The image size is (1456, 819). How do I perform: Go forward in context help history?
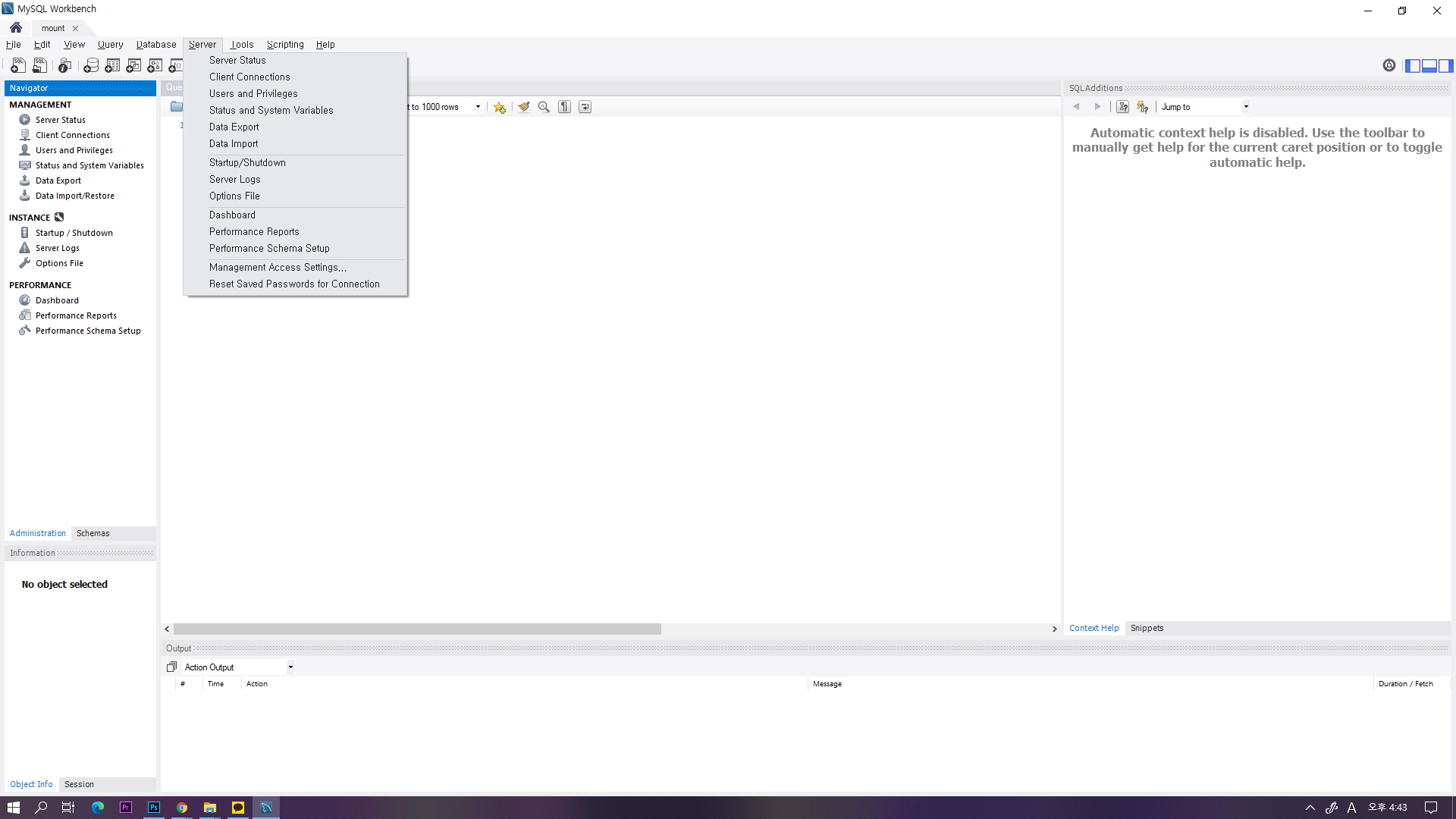point(1097,107)
